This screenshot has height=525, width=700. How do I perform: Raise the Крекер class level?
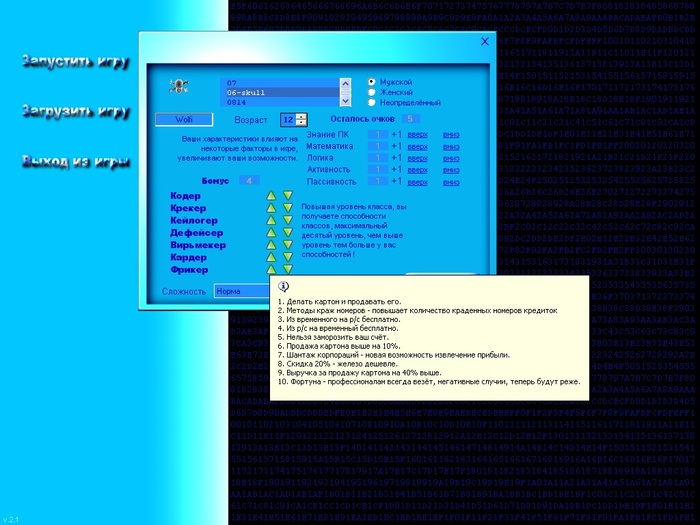(x=271, y=208)
